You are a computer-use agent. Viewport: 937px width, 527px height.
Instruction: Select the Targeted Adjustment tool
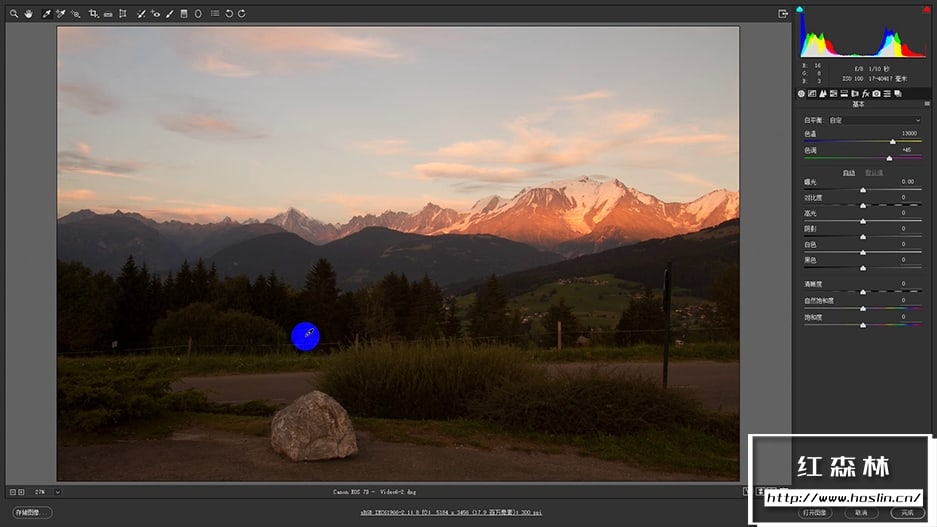[x=75, y=14]
